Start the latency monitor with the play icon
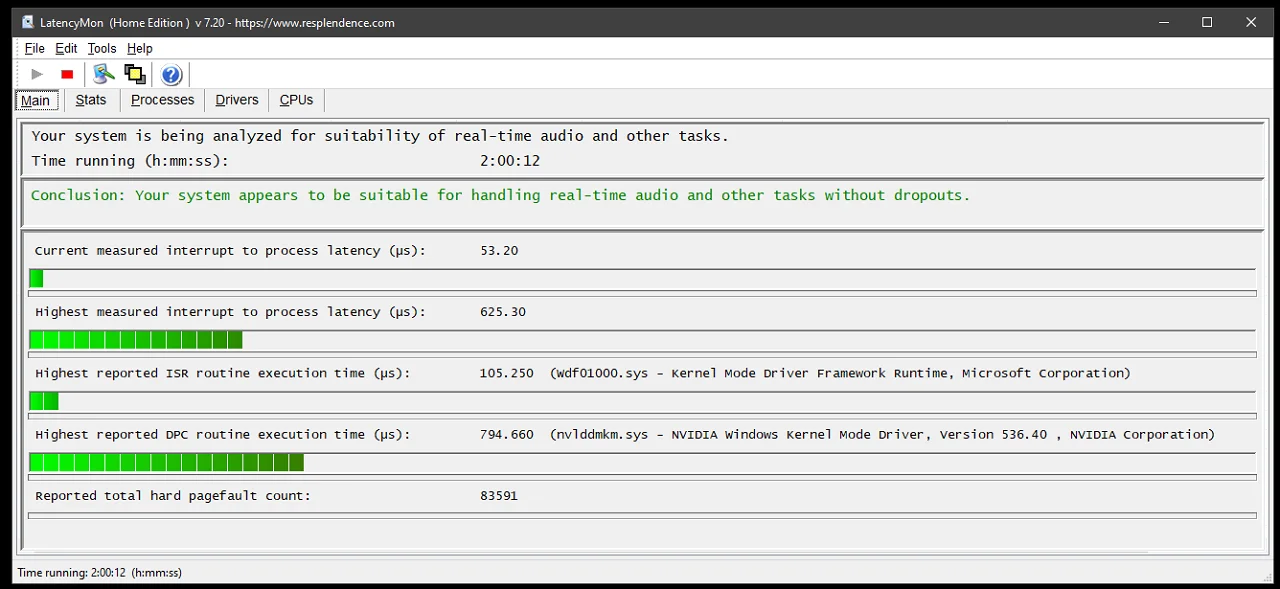 pos(37,74)
